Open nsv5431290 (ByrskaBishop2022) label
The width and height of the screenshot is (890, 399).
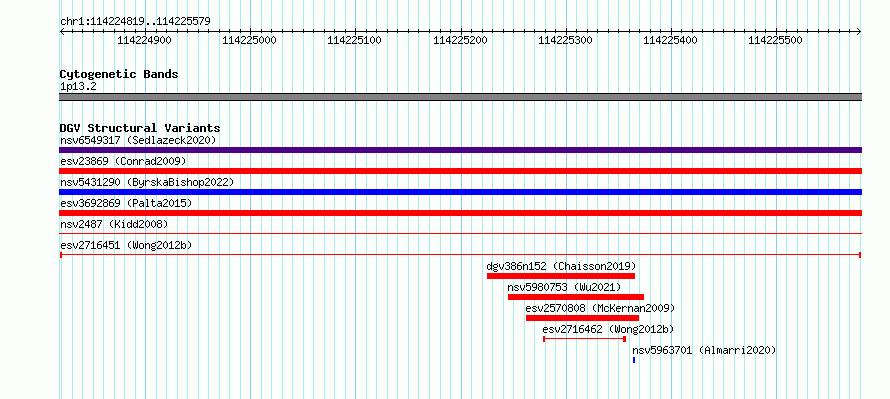coord(147,182)
